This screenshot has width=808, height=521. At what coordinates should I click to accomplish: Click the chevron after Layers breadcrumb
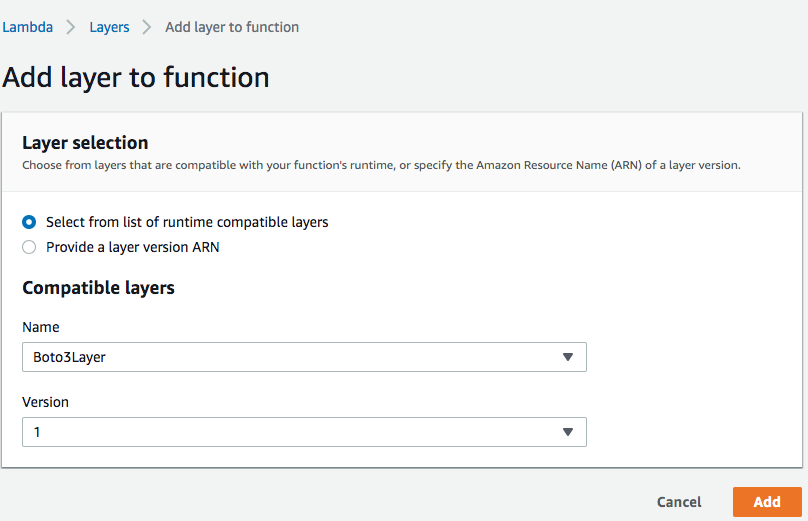click(147, 27)
